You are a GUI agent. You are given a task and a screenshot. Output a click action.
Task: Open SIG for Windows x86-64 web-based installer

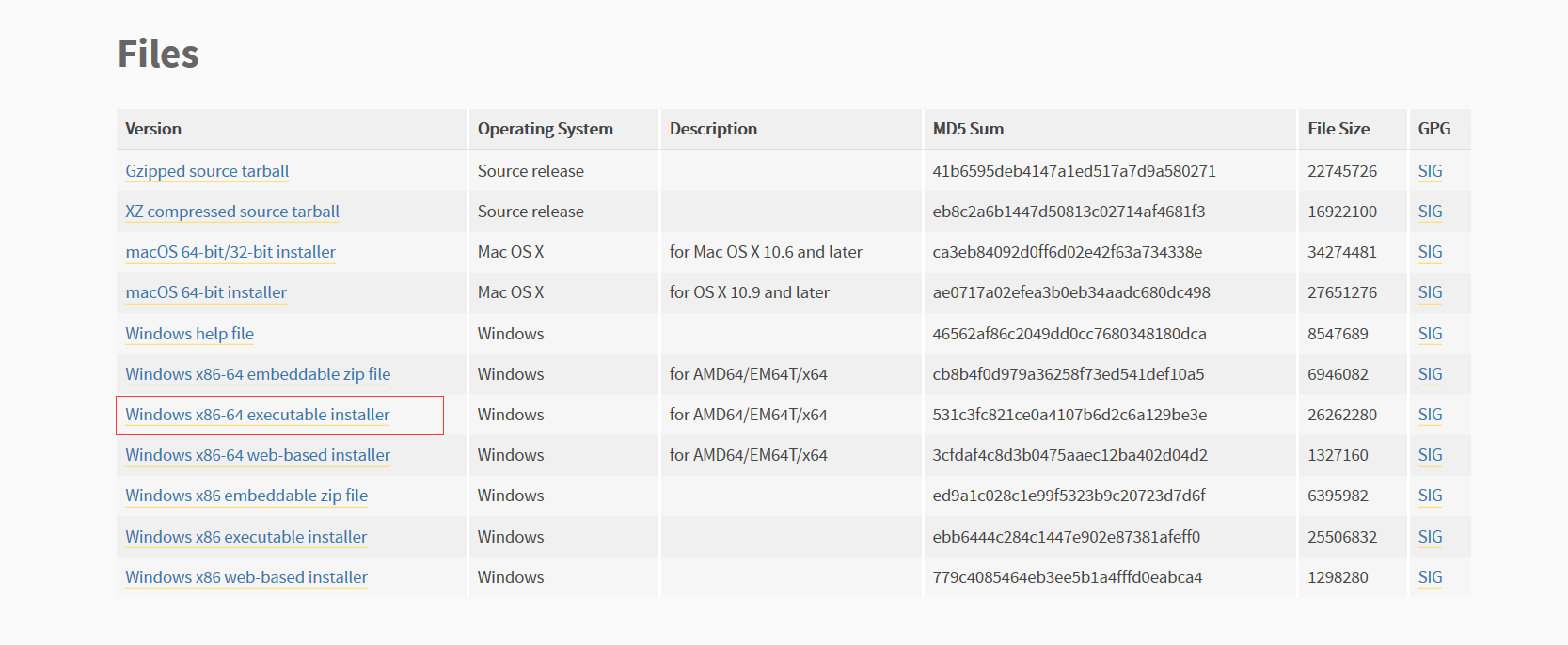click(1430, 455)
